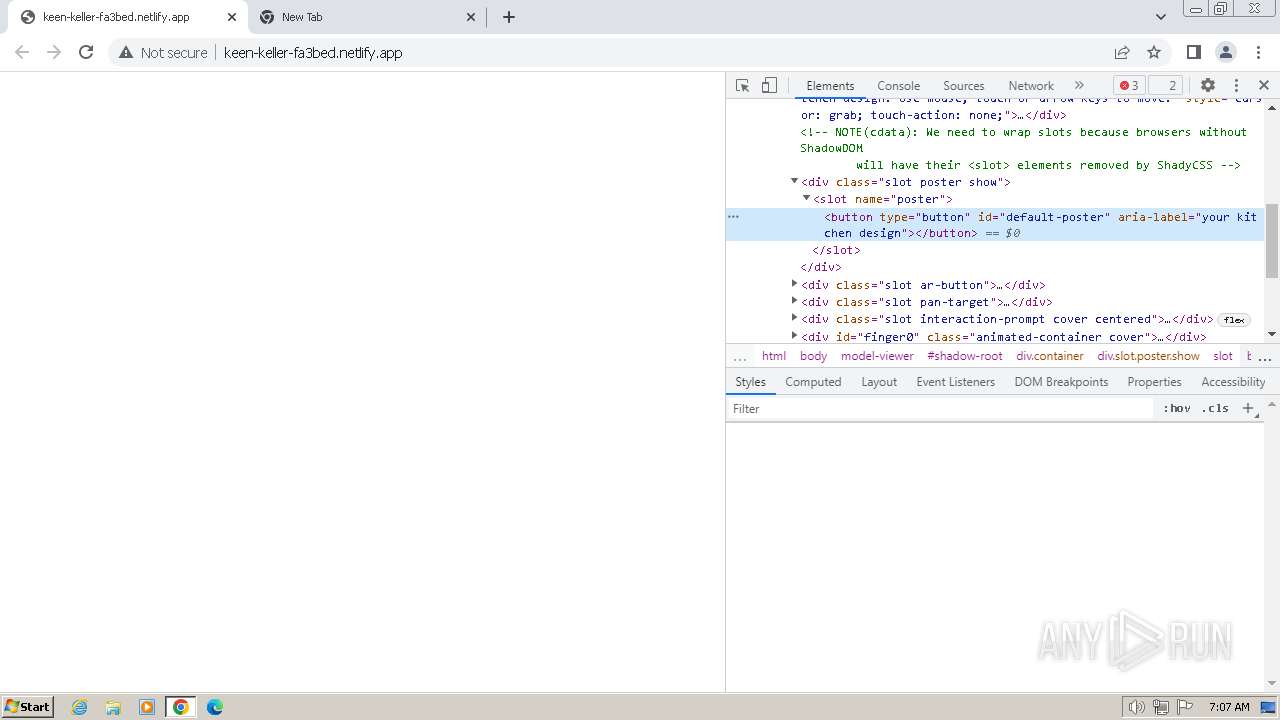Viewport: 1280px width, 720px height.
Task: Open the Event Listeners tab
Action: [x=955, y=382]
